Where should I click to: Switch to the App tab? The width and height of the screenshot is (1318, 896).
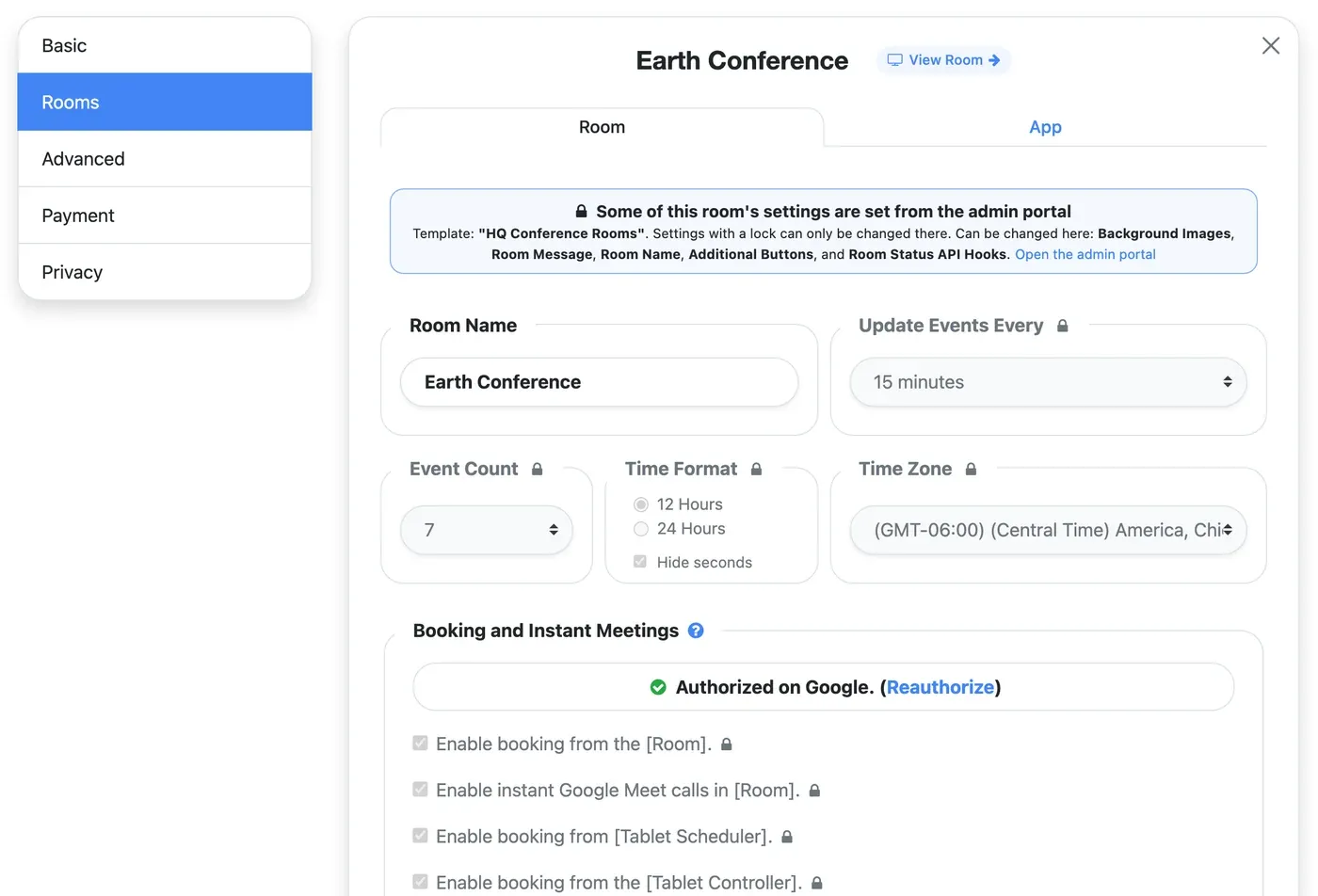pyautogui.click(x=1045, y=127)
